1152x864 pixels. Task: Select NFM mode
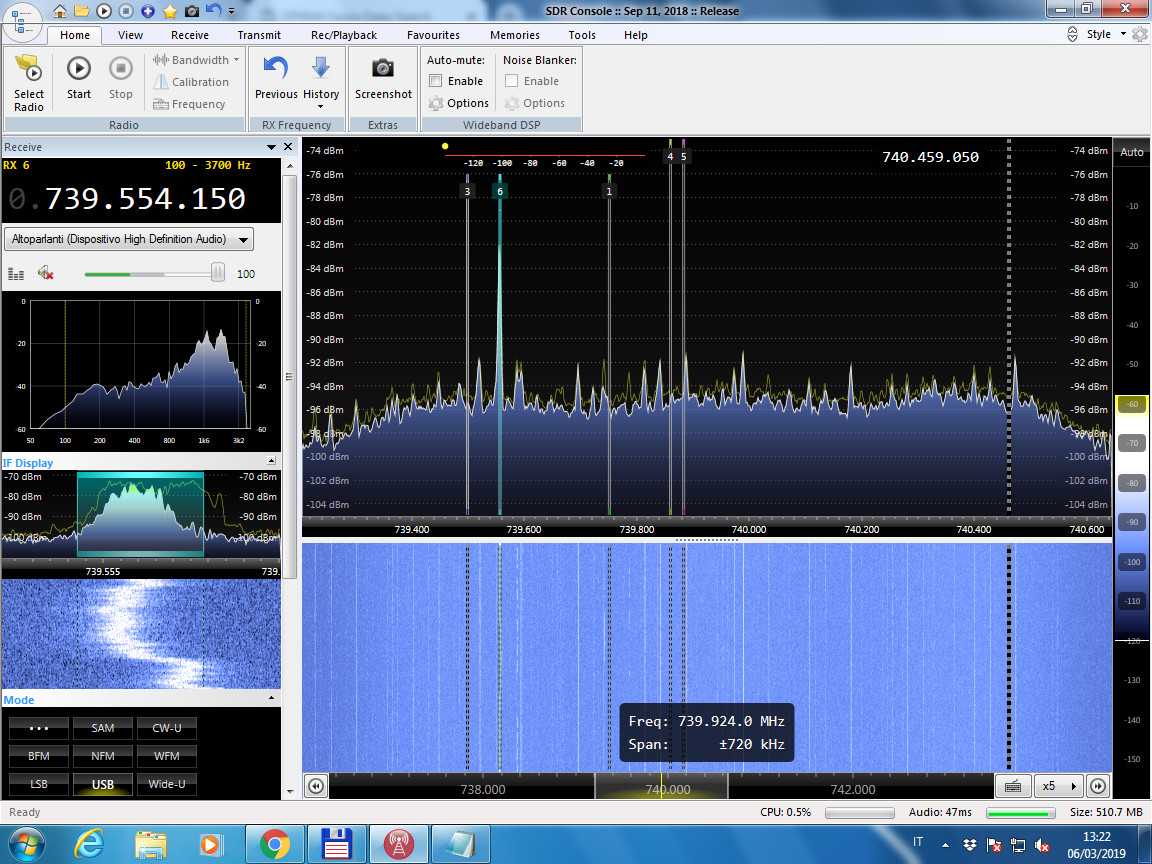[x=103, y=756]
